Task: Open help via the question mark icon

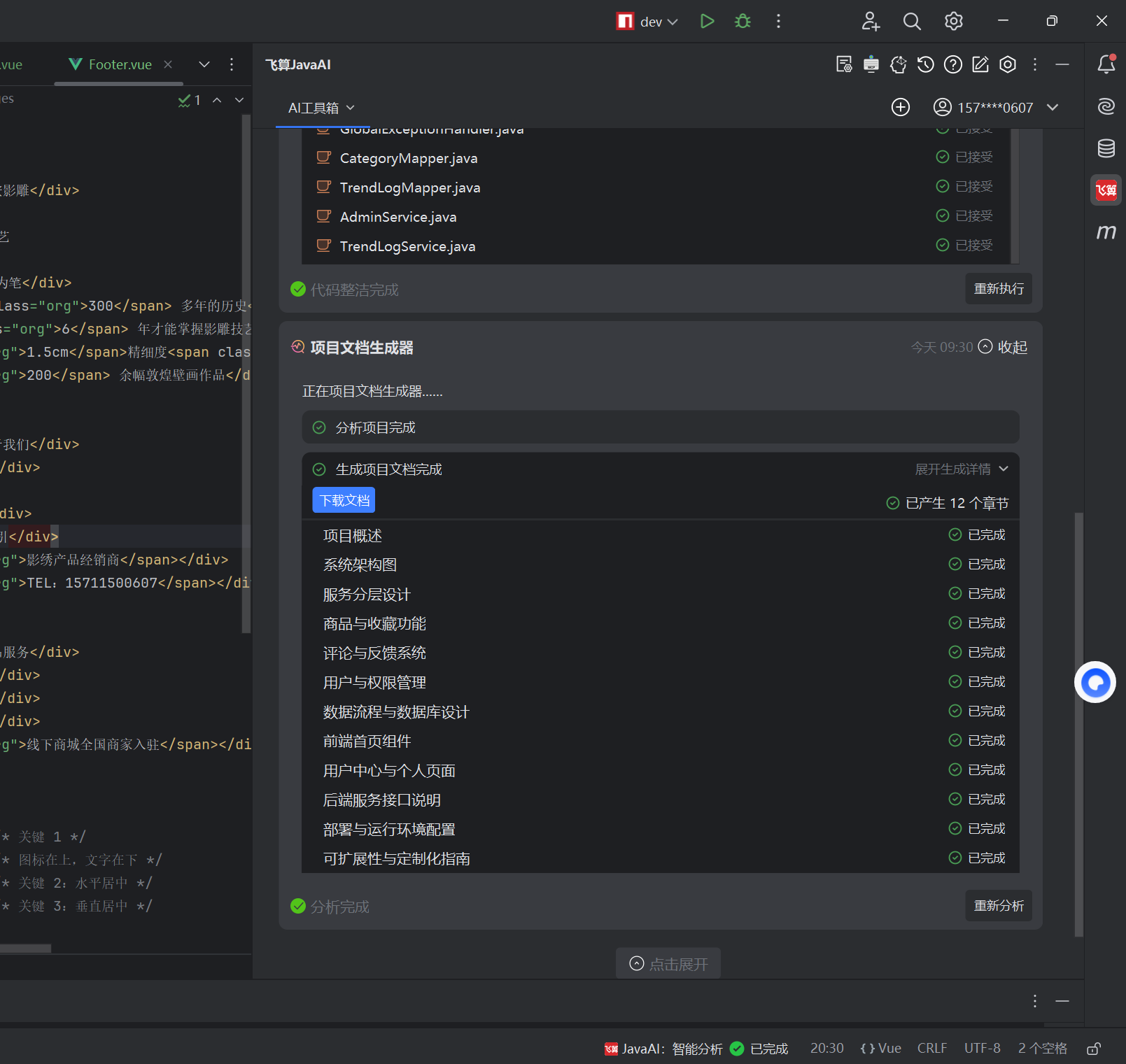Action: 953,64
